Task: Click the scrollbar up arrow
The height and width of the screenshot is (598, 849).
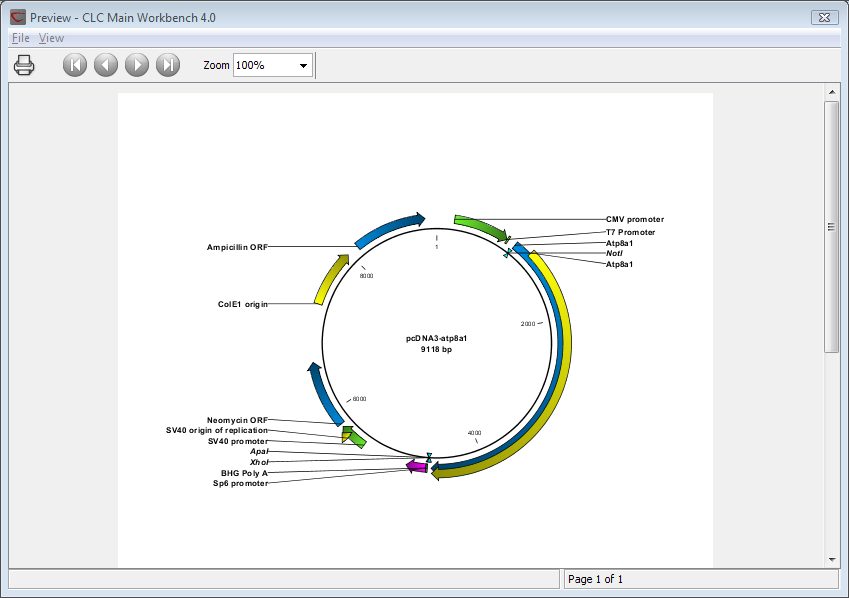Action: [x=831, y=93]
